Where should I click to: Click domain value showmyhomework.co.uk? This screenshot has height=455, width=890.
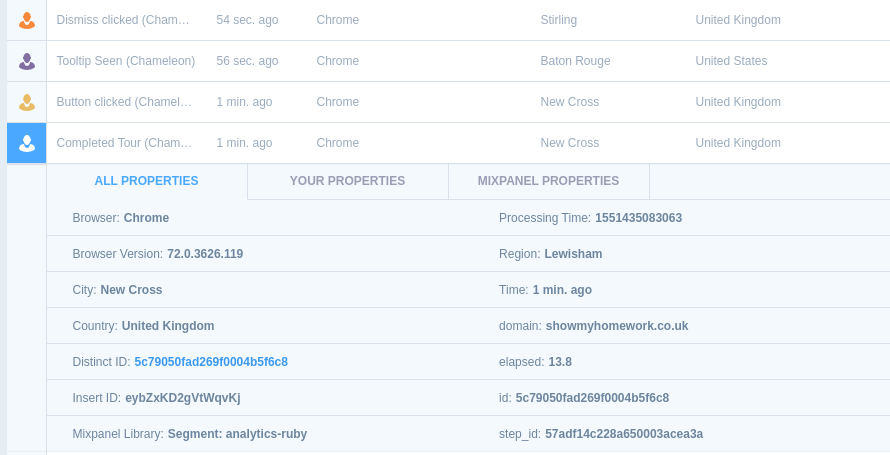tap(617, 326)
